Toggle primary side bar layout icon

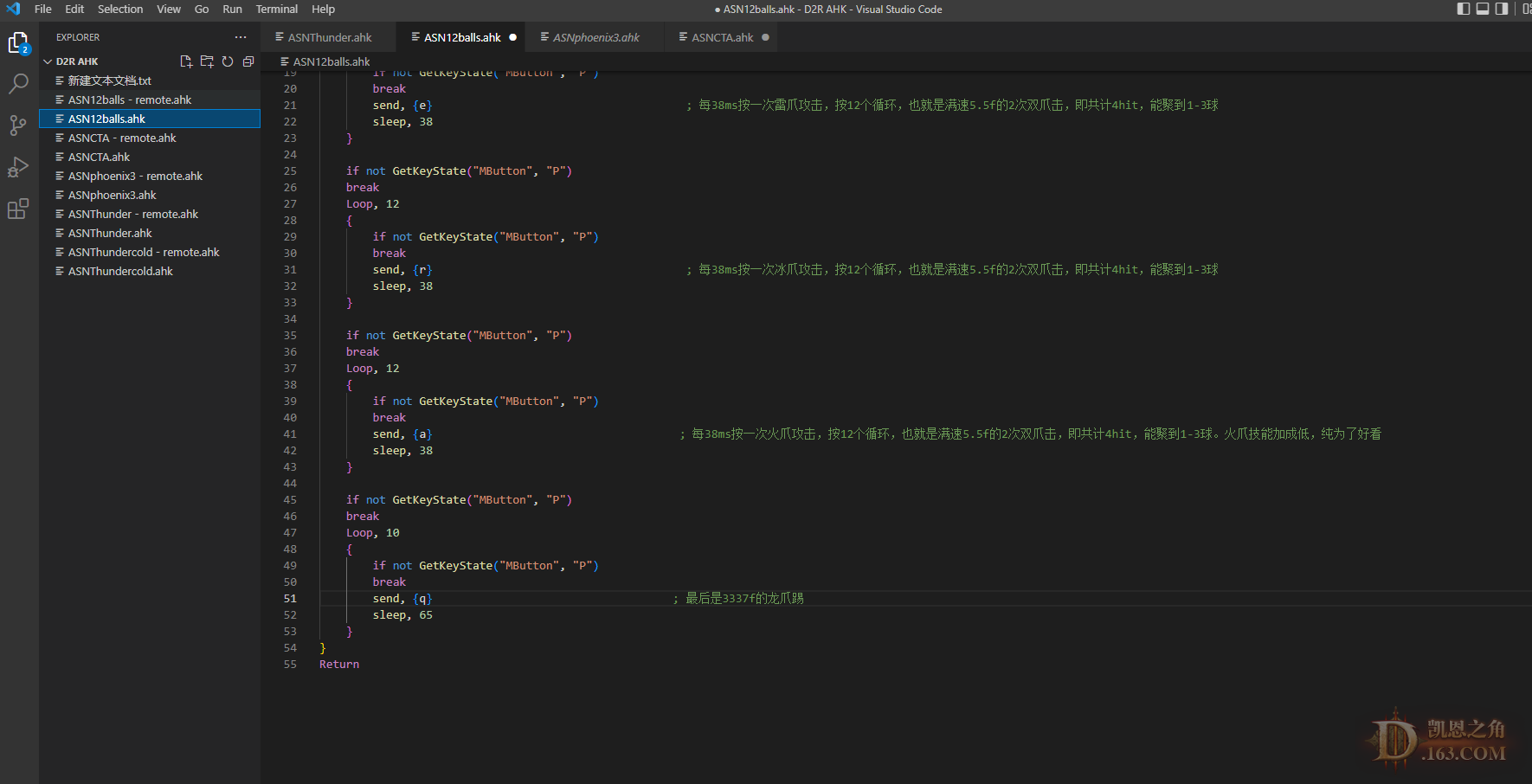click(1464, 9)
